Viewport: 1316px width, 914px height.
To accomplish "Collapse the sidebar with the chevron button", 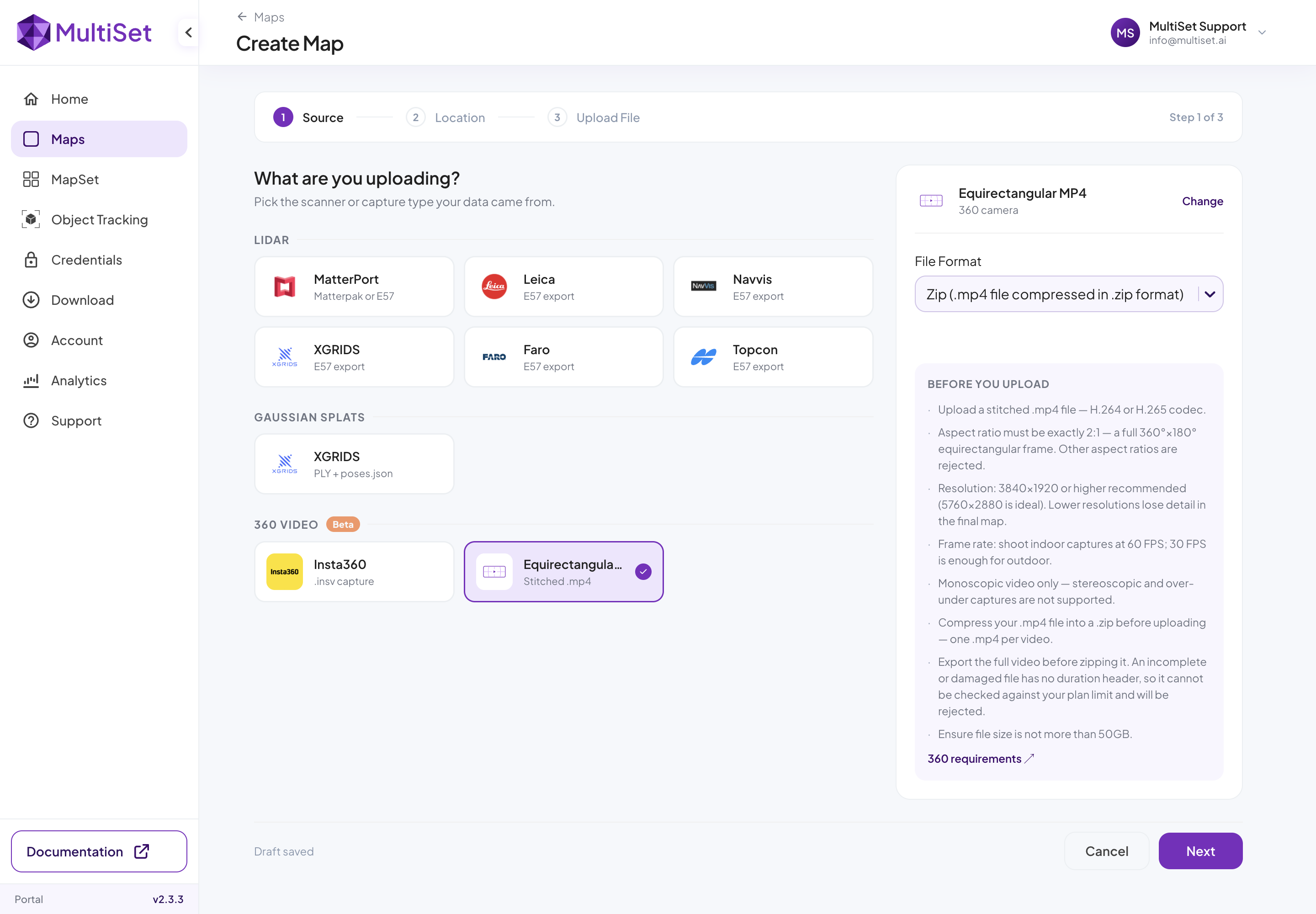I will 188,32.
